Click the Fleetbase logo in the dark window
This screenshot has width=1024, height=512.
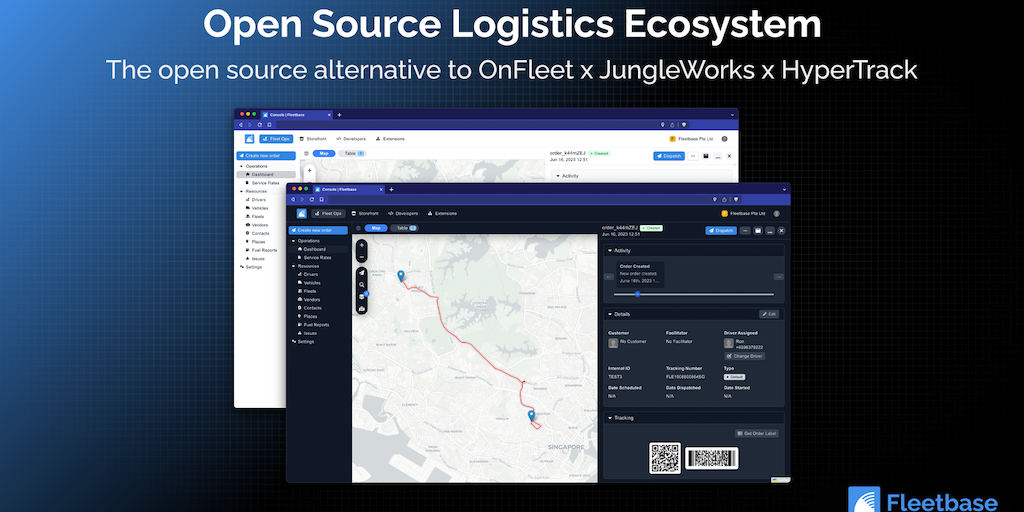(301, 213)
